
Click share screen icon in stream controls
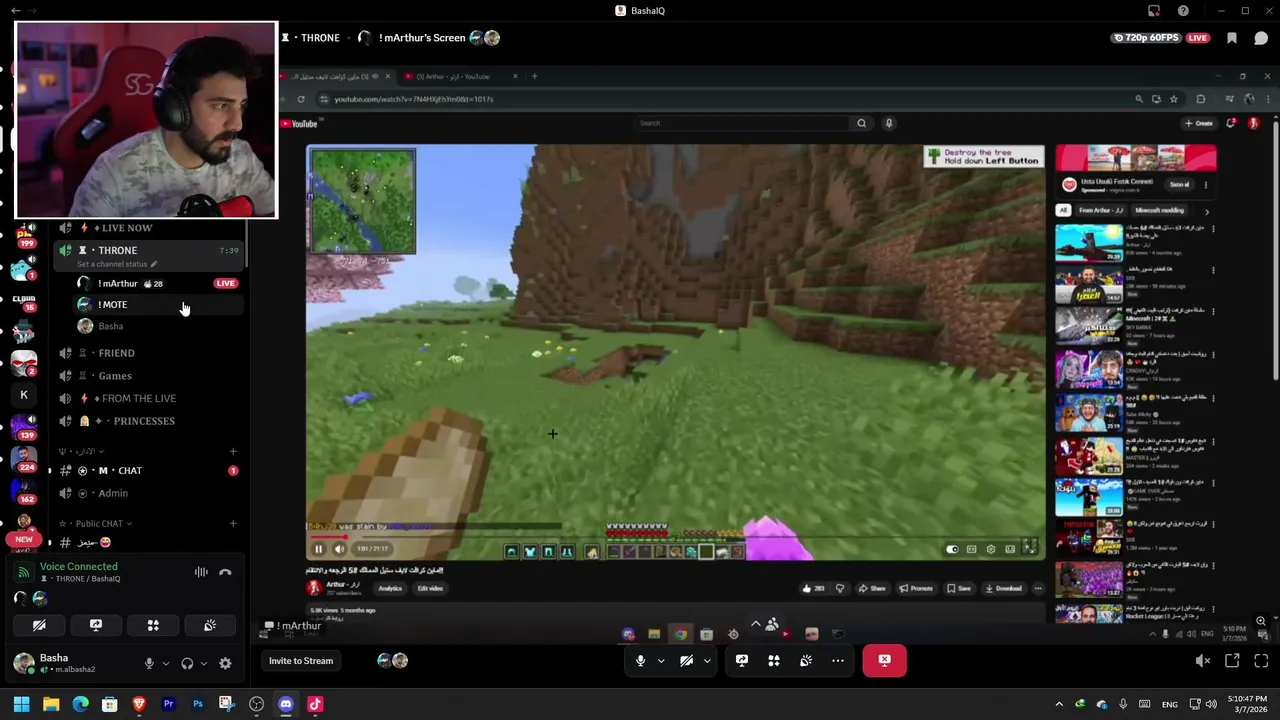(x=742, y=660)
